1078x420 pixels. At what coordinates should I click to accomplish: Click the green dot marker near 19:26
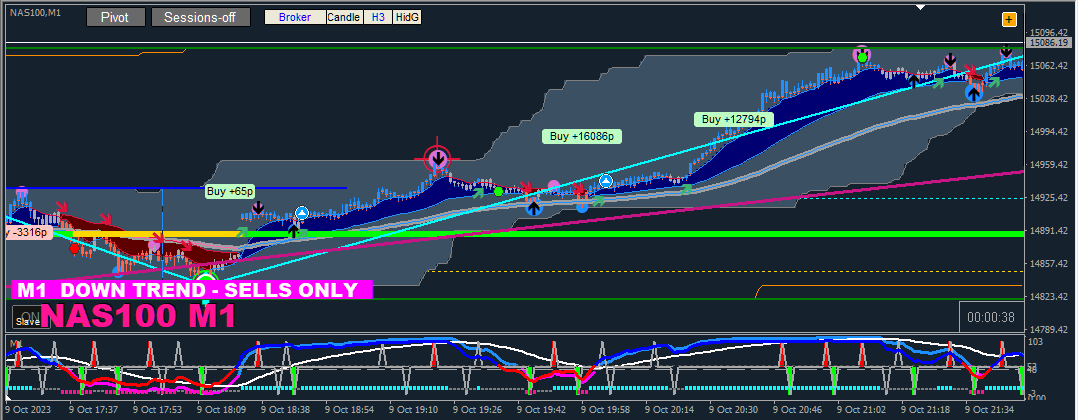[x=498, y=191]
